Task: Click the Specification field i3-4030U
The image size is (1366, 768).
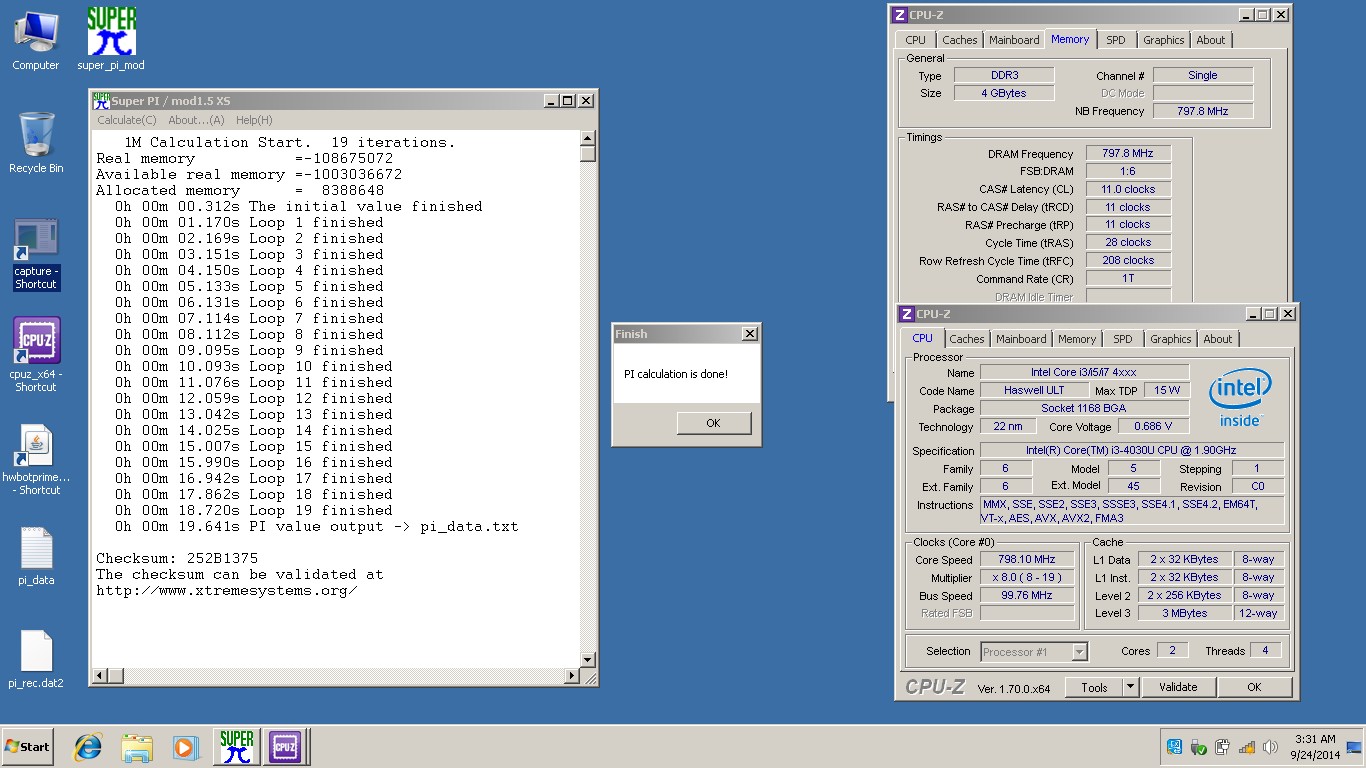Action: pyautogui.click(x=1131, y=451)
